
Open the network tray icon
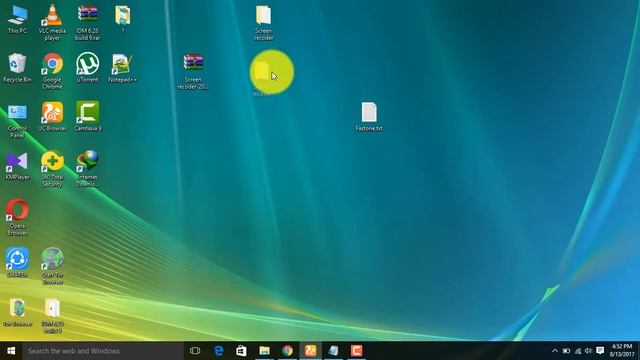tap(578, 351)
